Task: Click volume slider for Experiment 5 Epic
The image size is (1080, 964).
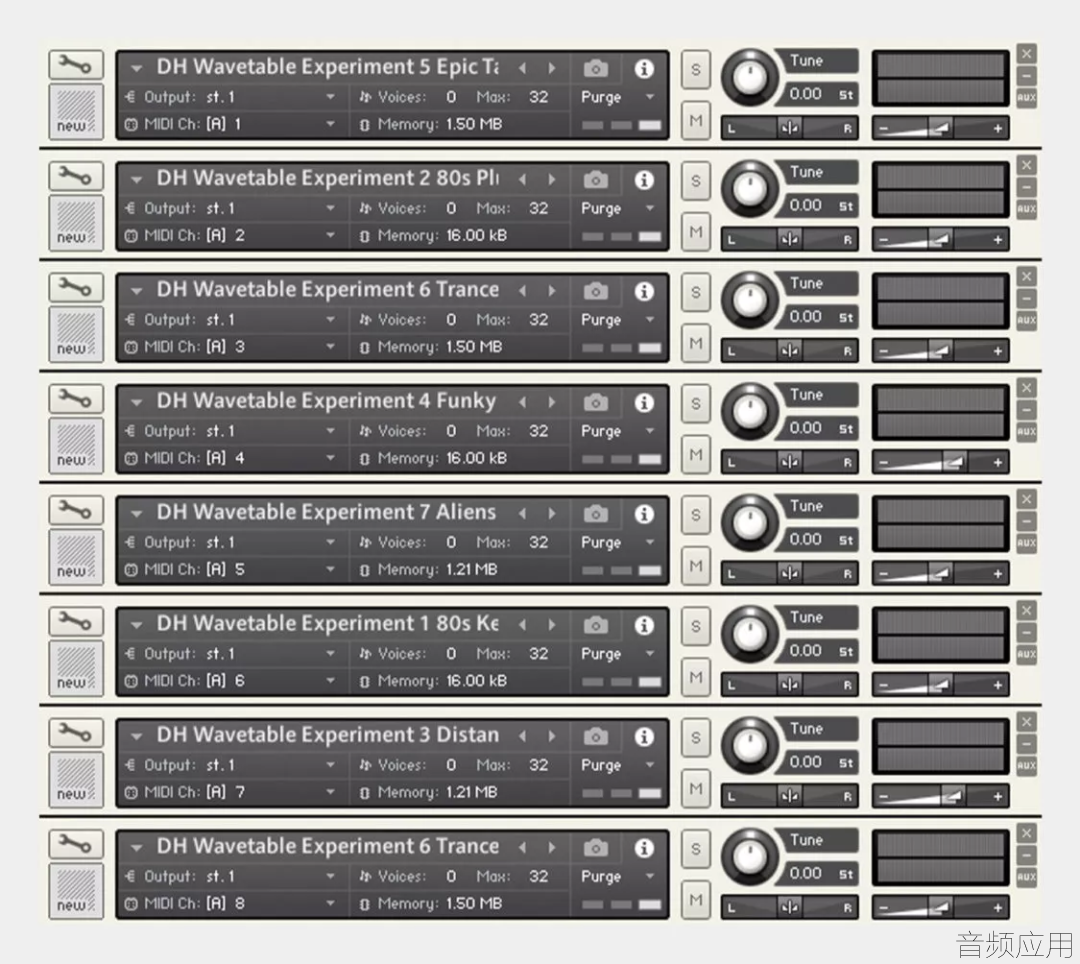Action: (941, 128)
